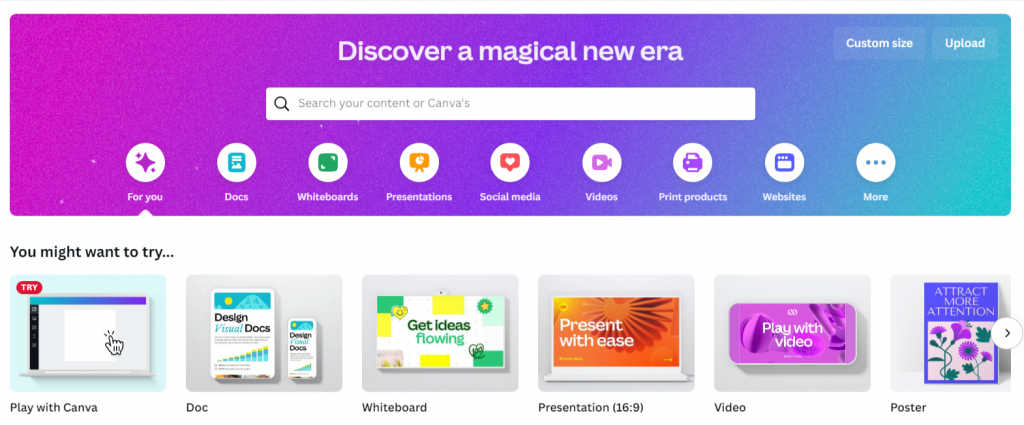Focus the Search your content input

point(510,104)
